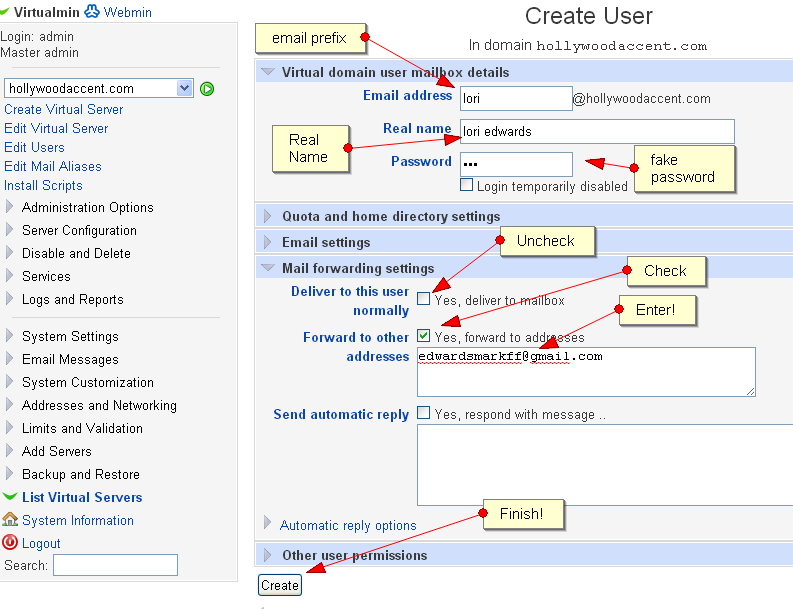Check Yes, deliver to mailbox checkbox
Screen dimensions: 793x609
424,298
